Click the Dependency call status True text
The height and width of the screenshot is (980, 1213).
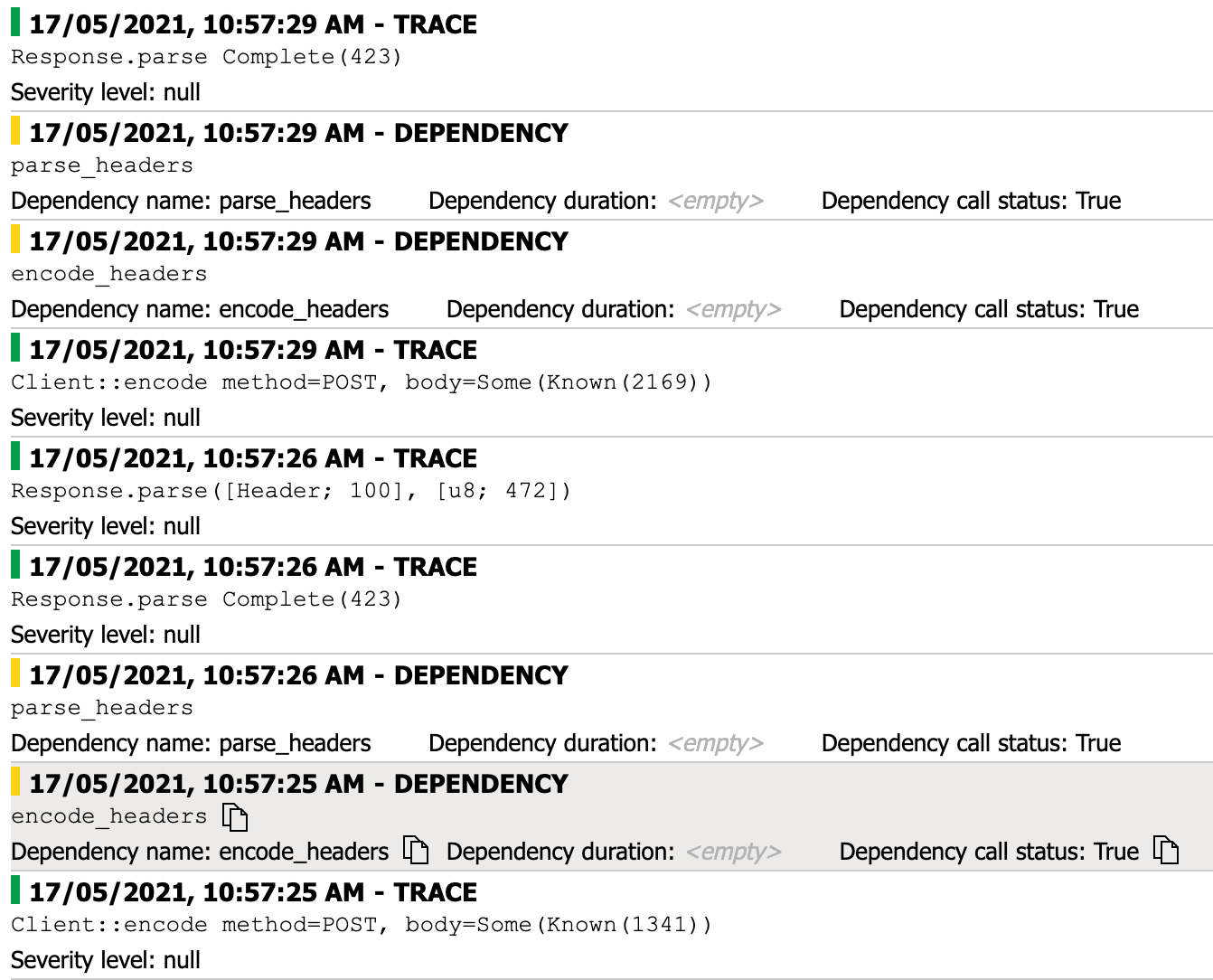coord(988,851)
